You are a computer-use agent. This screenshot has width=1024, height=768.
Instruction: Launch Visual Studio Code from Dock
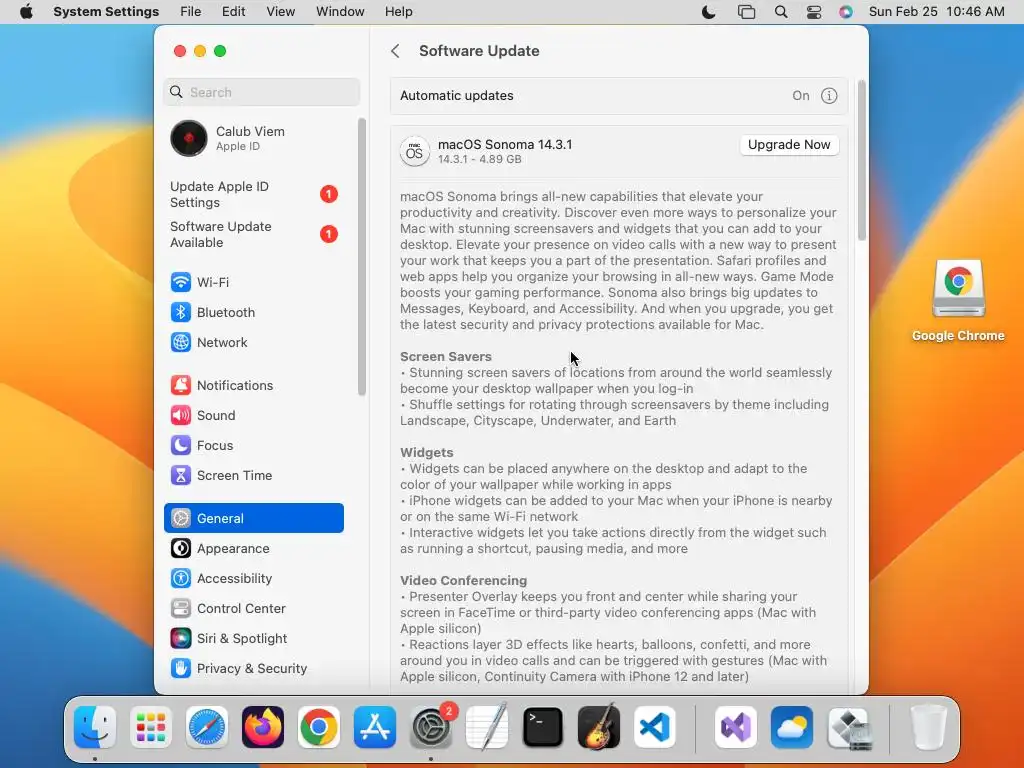[x=655, y=727]
